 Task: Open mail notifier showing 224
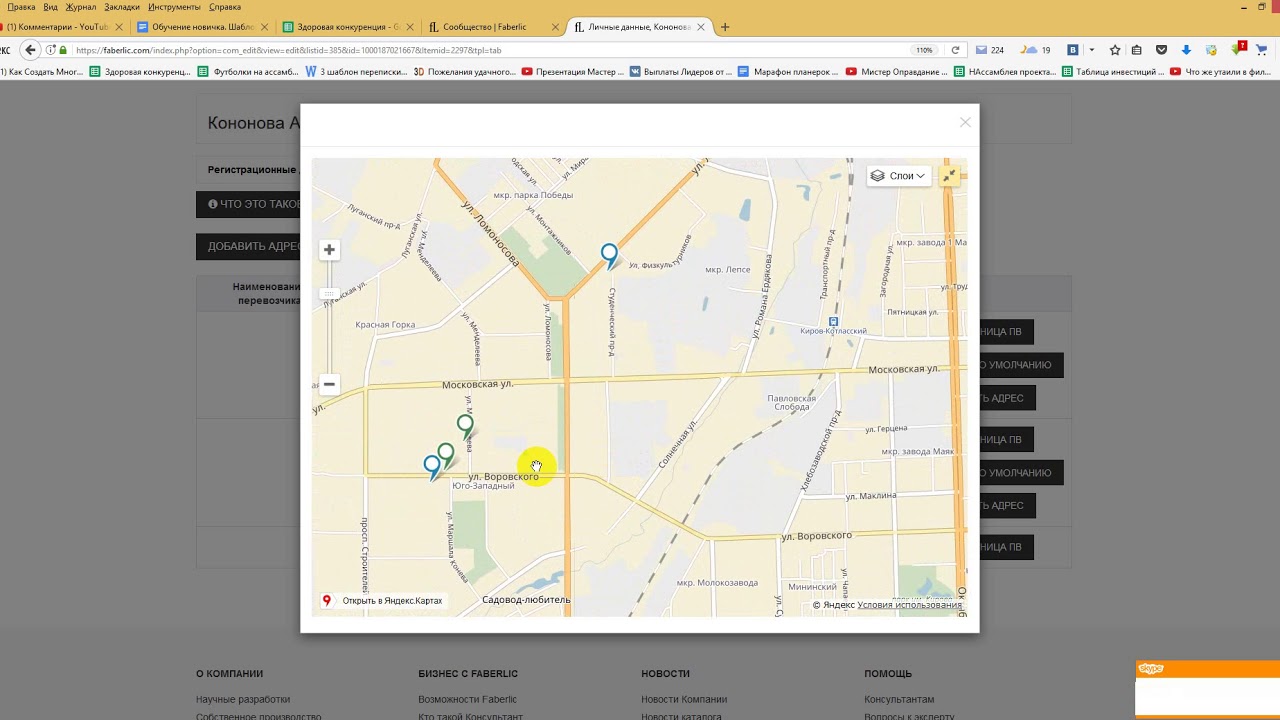point(990,50)
